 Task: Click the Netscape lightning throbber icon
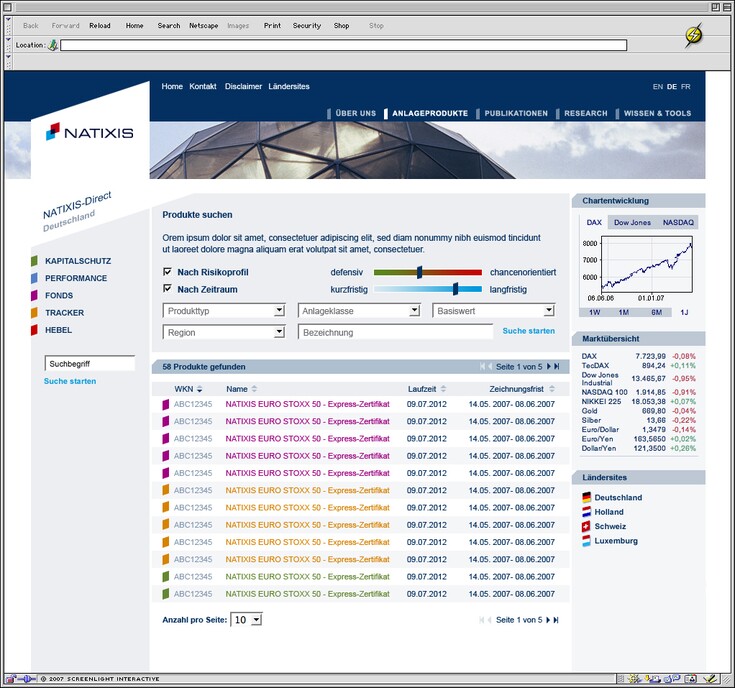693,35
